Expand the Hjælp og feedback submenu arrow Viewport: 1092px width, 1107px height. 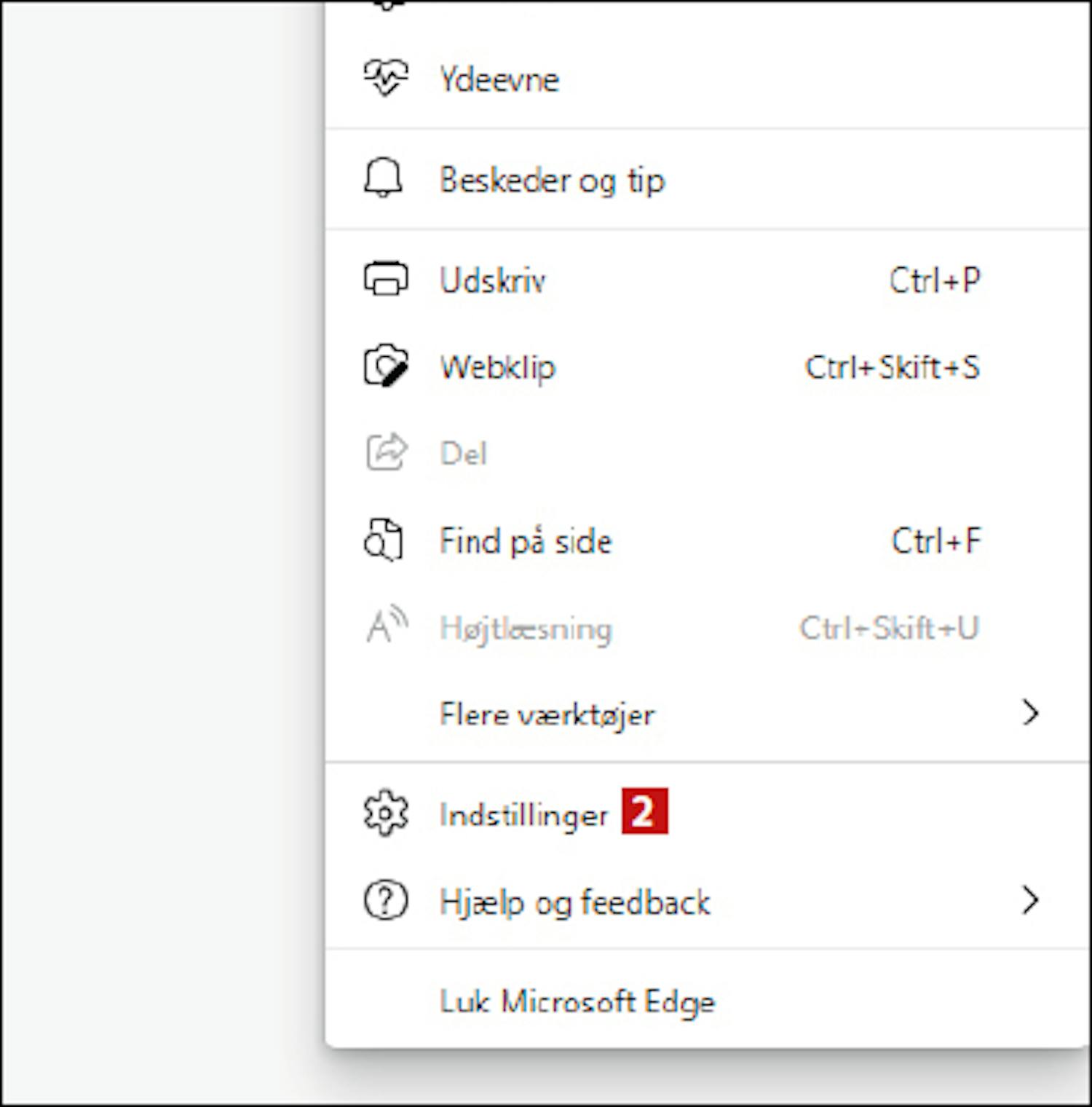pyautogui.click(x=1030, y=901)
